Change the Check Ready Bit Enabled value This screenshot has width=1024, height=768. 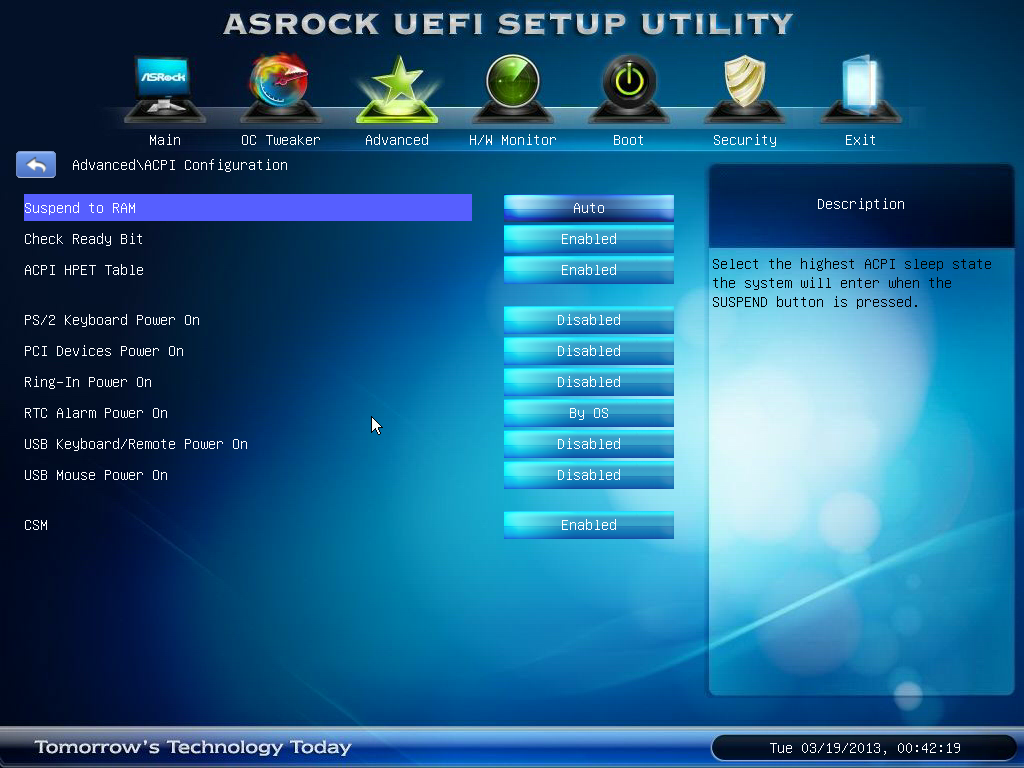pyautogui.click(x=588, y=239)
